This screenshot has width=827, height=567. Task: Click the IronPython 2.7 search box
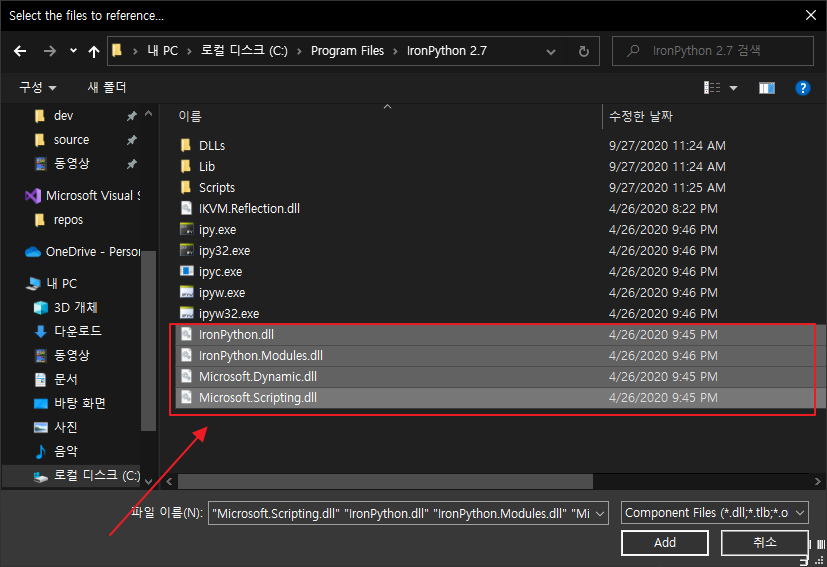click(713, 51)
